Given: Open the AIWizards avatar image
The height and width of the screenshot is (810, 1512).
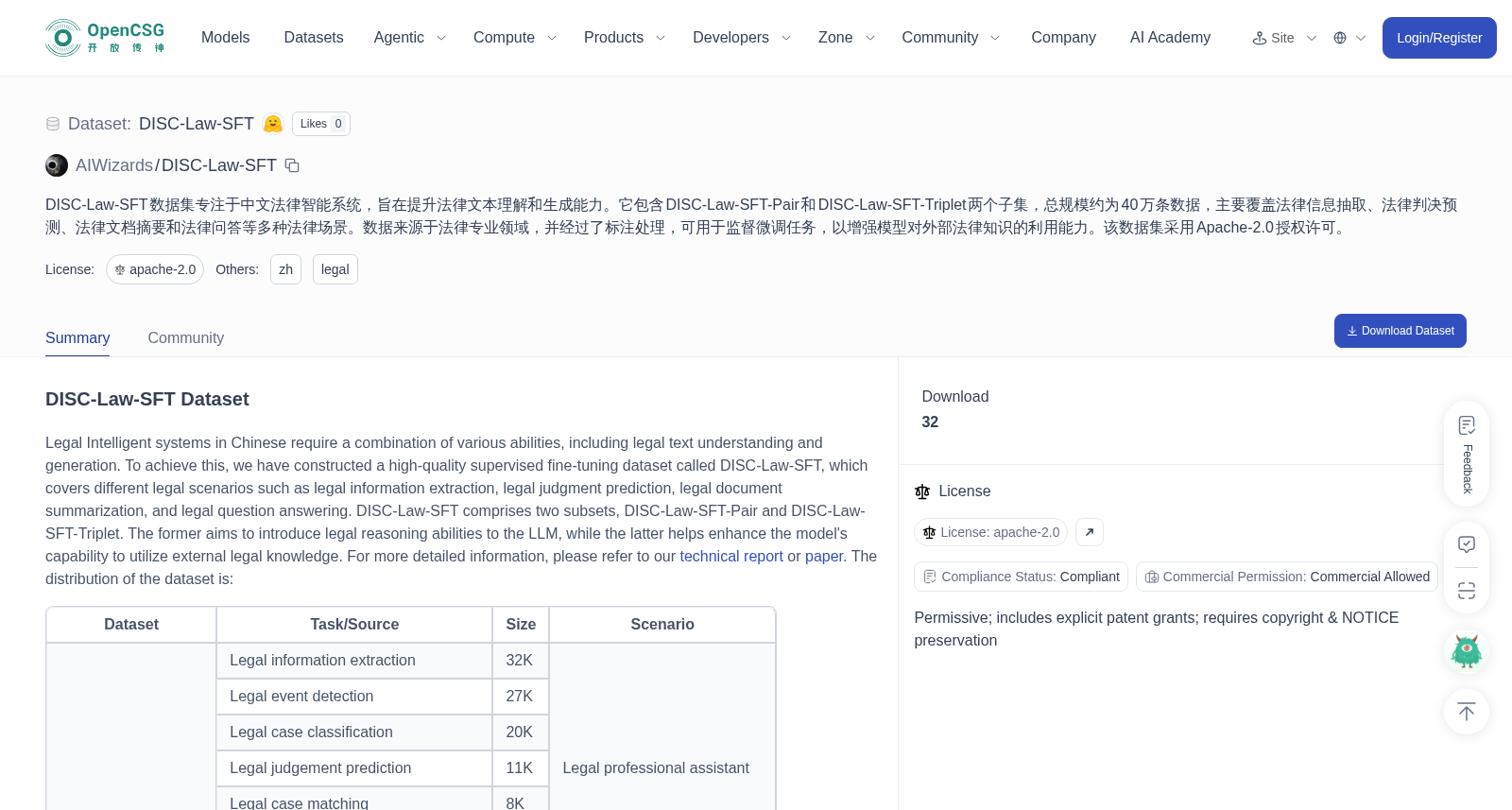Looking at the screenshot, I should (x=57, y=165).
